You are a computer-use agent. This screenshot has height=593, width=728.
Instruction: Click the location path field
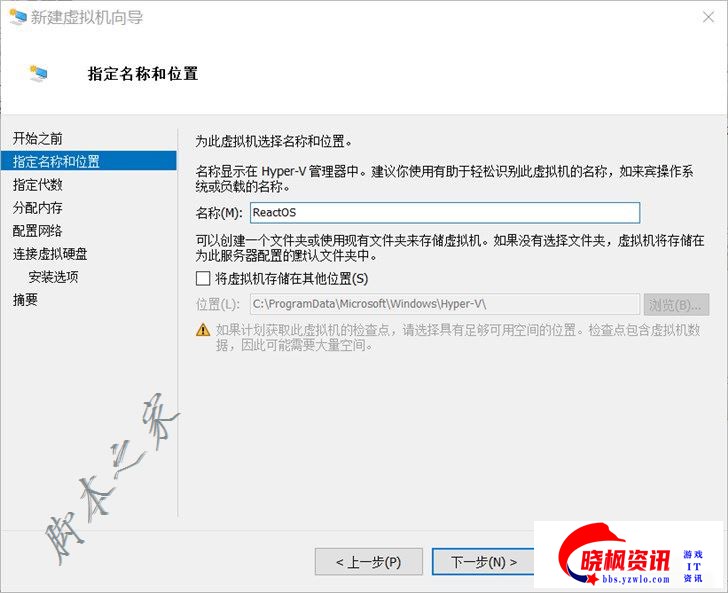click(443, 304)
